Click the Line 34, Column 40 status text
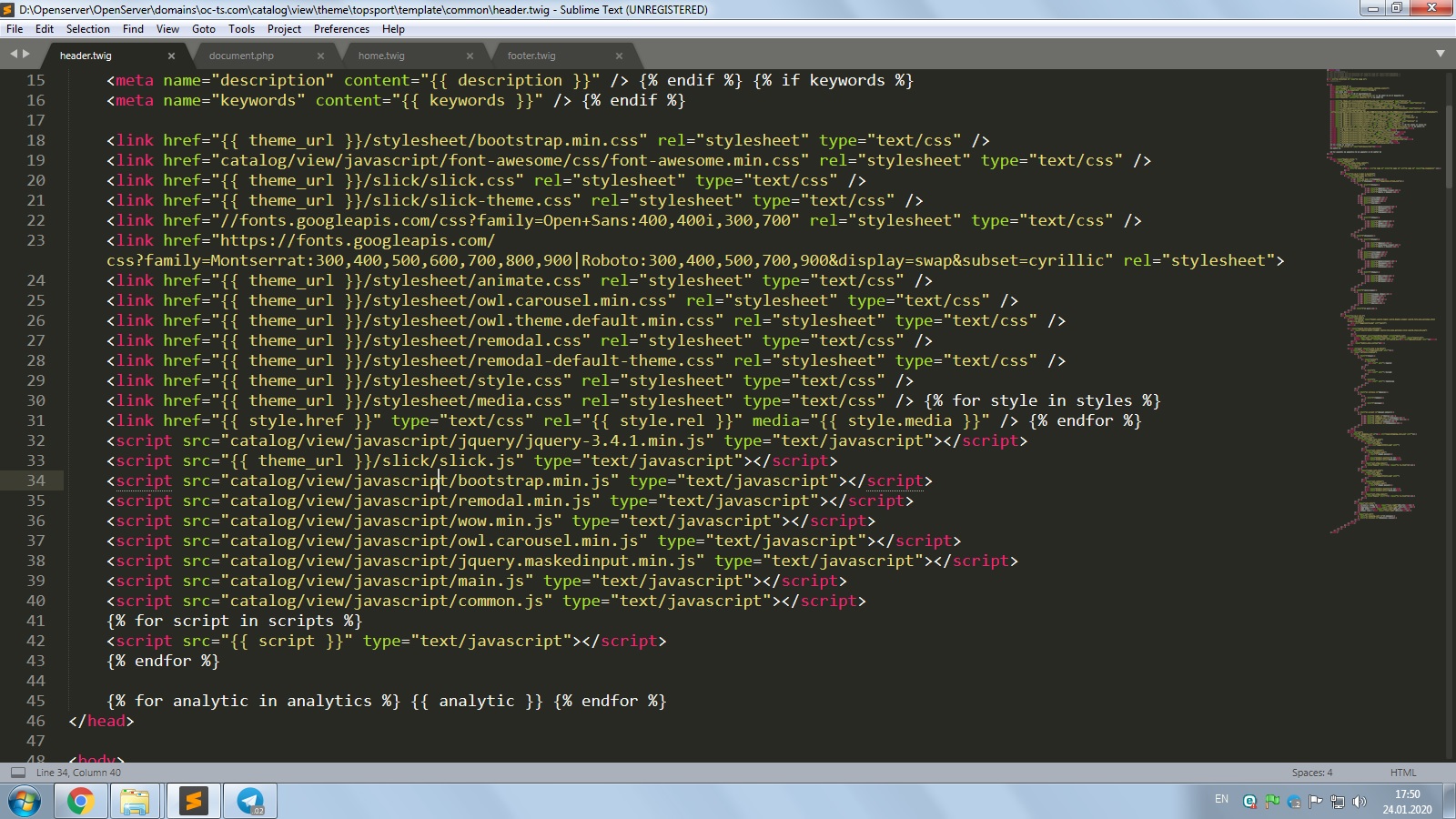 (78, 773)
